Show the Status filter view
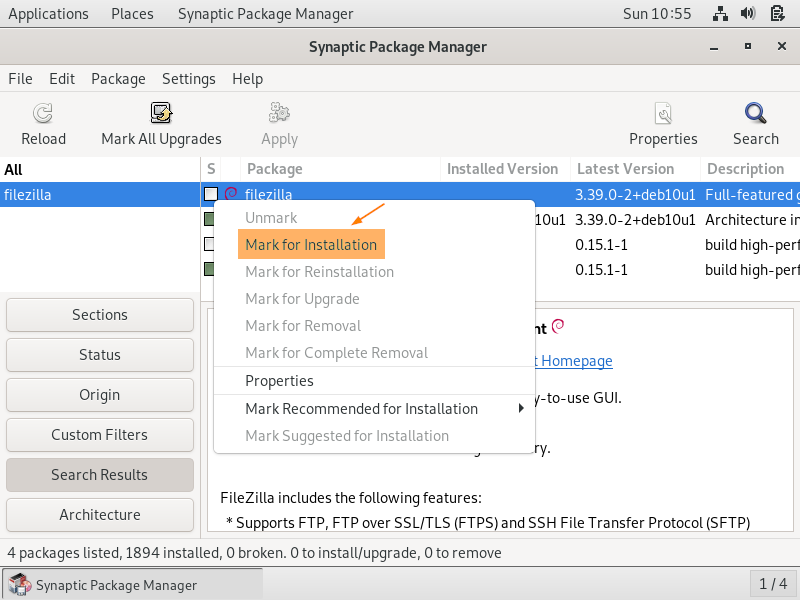 (x=100, y=355)
